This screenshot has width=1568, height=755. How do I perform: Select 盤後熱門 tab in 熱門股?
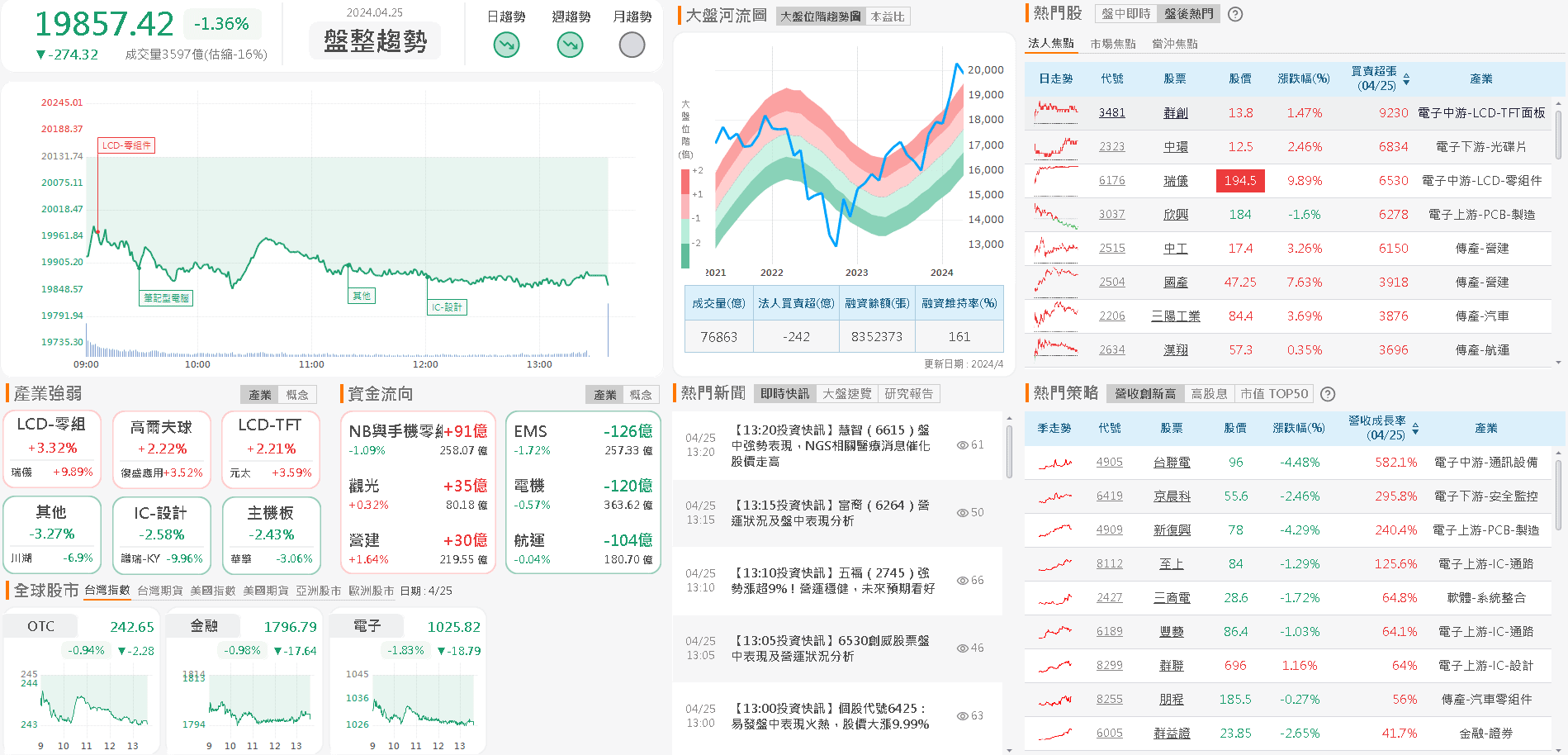pos(1188,14)
